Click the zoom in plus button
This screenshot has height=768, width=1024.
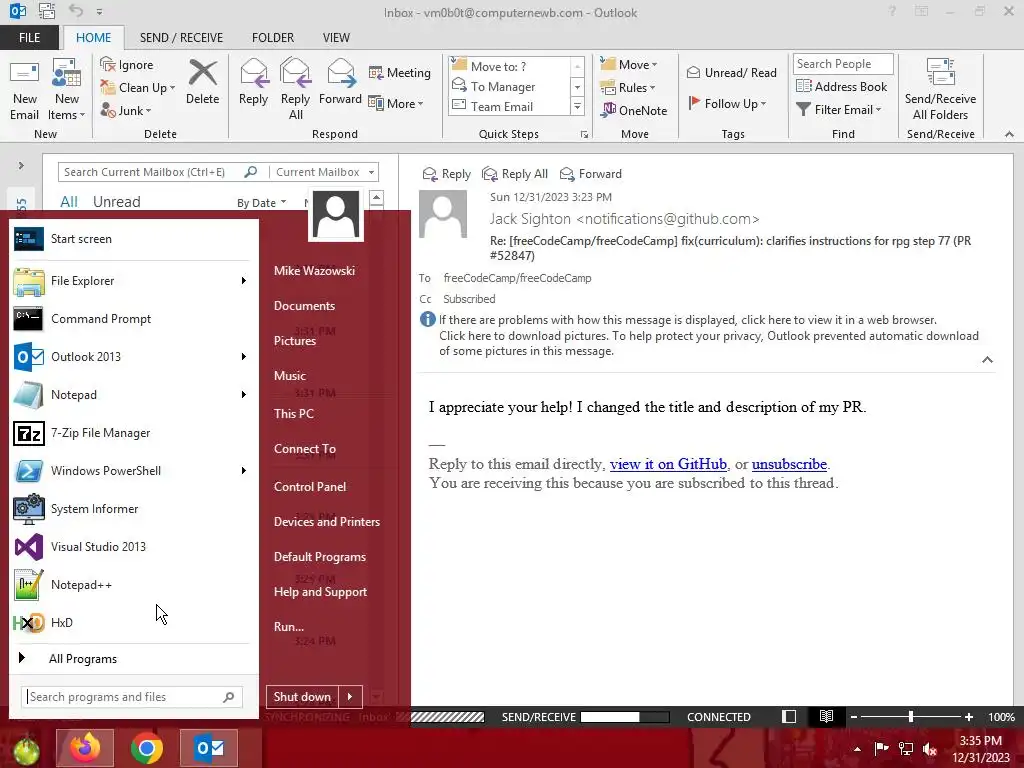[x=969, y=717]
